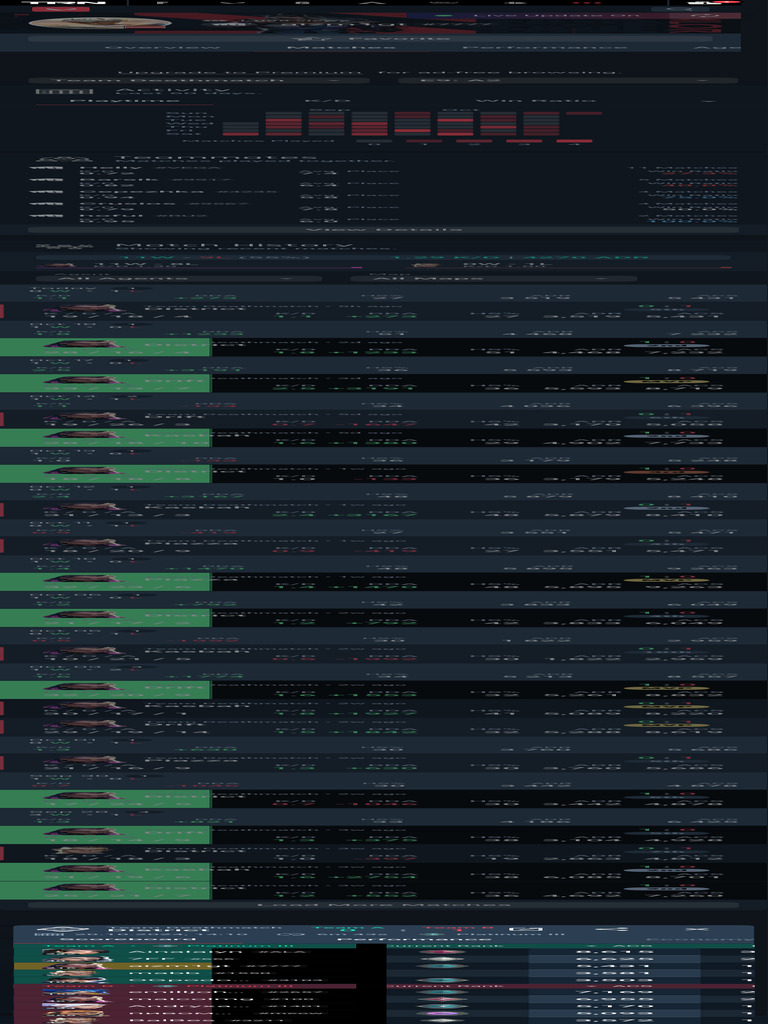Click the Favorite button under the profile banner
Viewport: 768px width, 1024px height.
[370, 39]
